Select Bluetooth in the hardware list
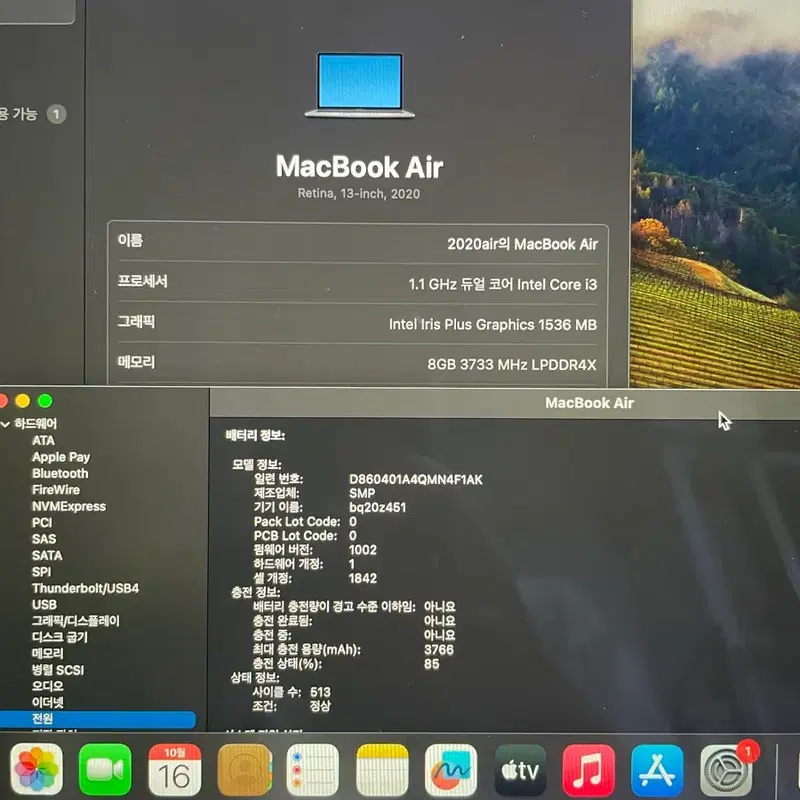Image resolution: width=800 pixels, height=800 pixels. 60,473
